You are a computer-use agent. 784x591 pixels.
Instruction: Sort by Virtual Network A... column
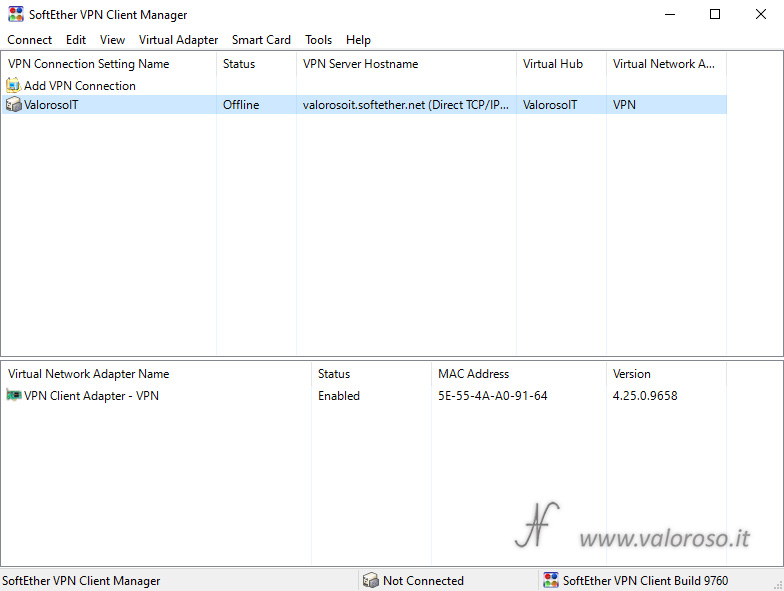point(666,64)
